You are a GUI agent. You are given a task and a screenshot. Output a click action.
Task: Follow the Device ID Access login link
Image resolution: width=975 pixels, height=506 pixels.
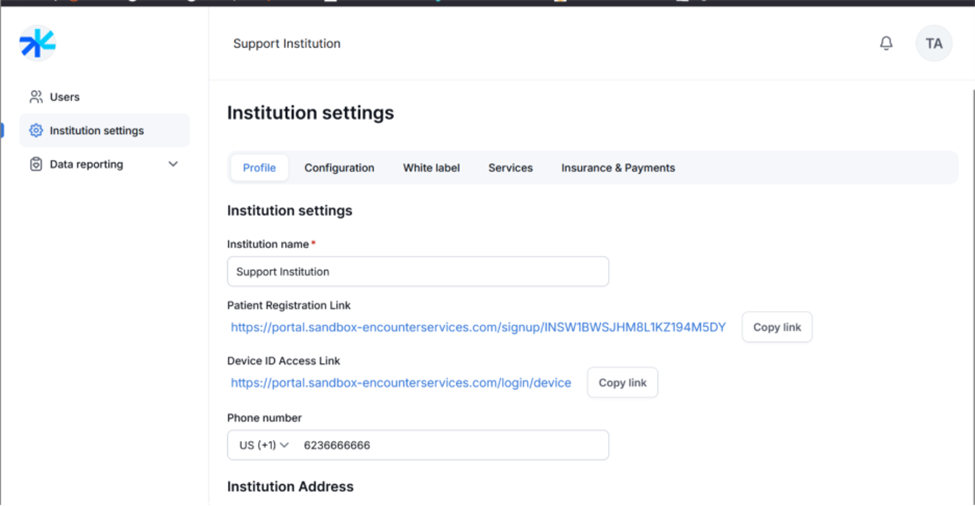click(401, 383)
